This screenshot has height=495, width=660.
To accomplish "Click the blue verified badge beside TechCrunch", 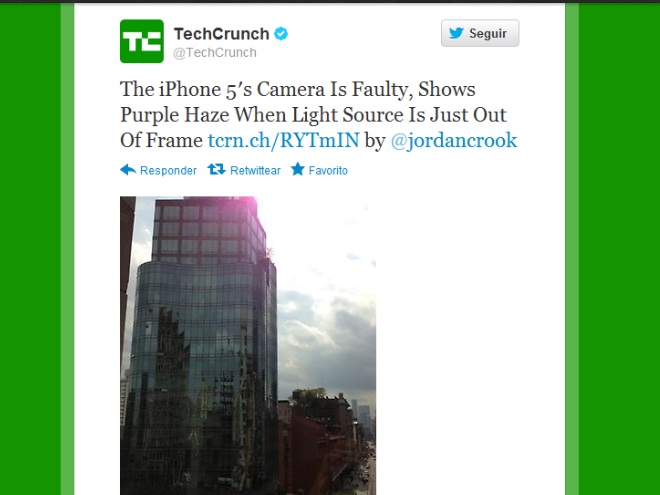I will [x=281, y=34].
